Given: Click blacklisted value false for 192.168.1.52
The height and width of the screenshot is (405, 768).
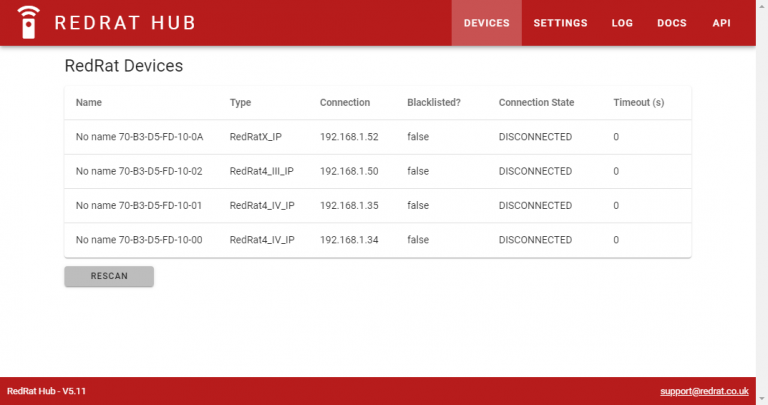Looking at the screenshot, I should 418,137.
